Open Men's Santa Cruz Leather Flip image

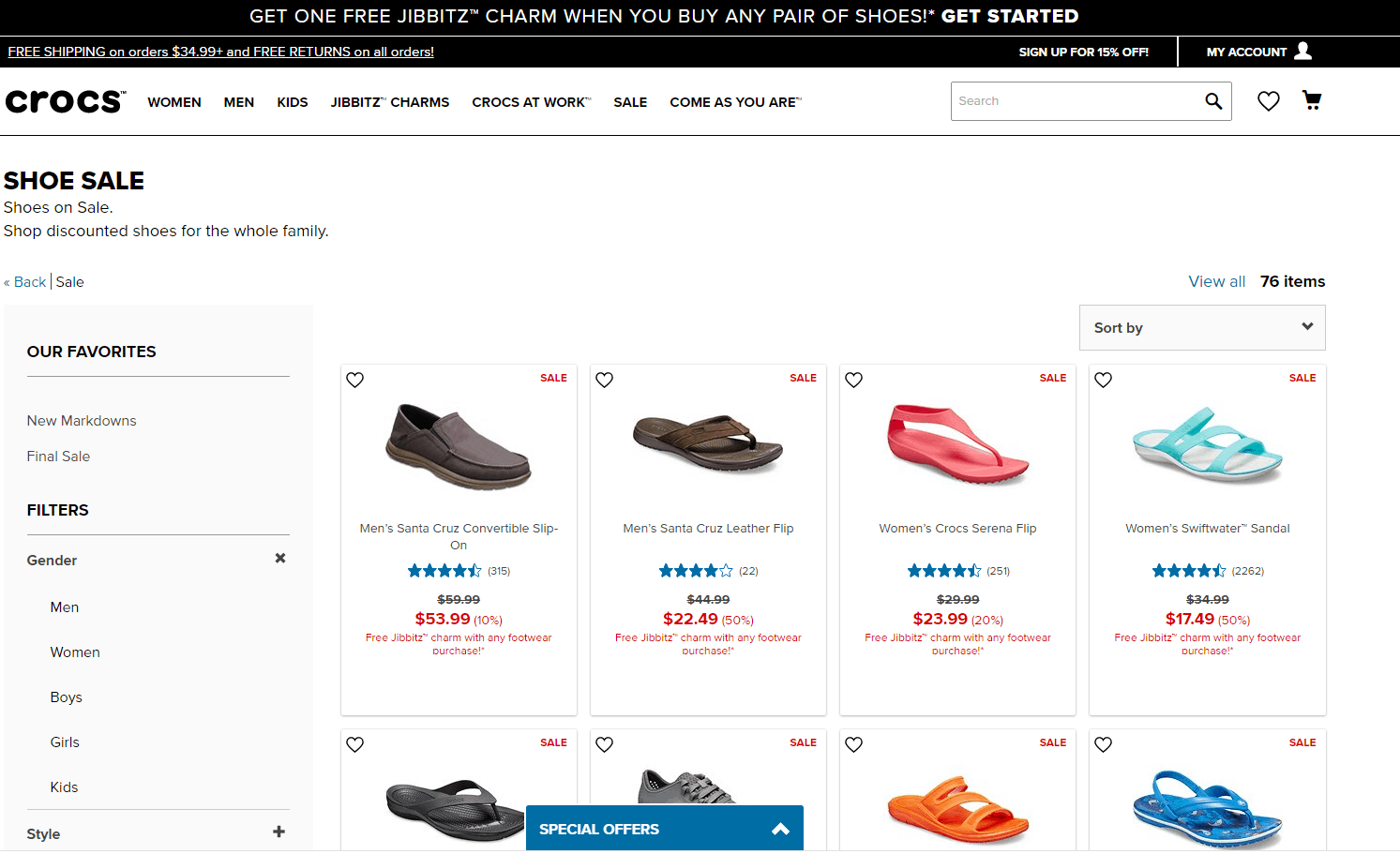[708, 445]
